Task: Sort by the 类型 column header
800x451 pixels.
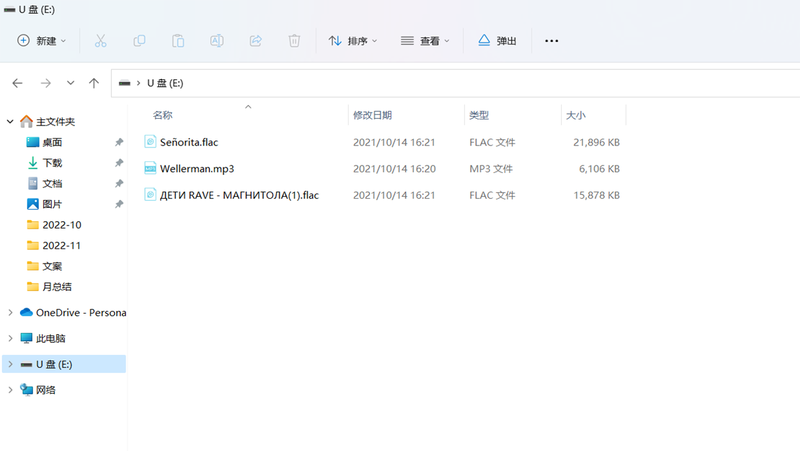Action: [479, 115]
